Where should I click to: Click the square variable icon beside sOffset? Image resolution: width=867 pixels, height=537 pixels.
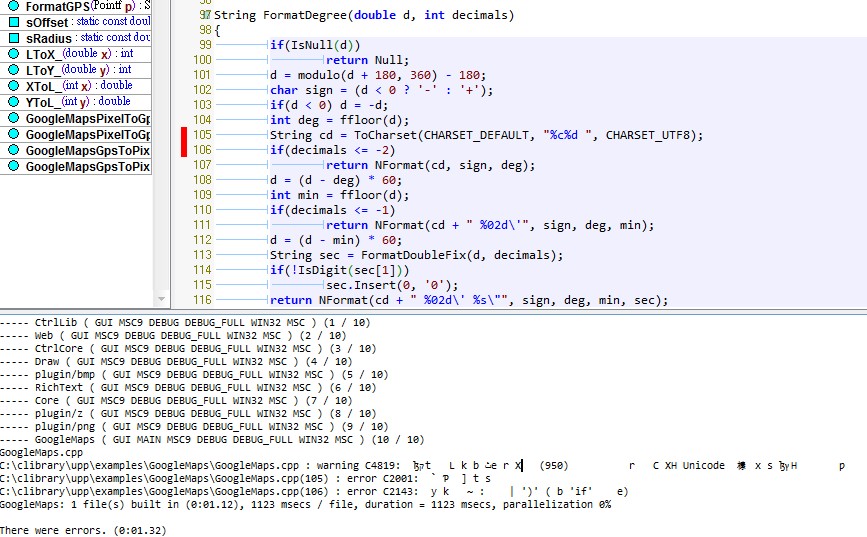(x=13, y=21)
